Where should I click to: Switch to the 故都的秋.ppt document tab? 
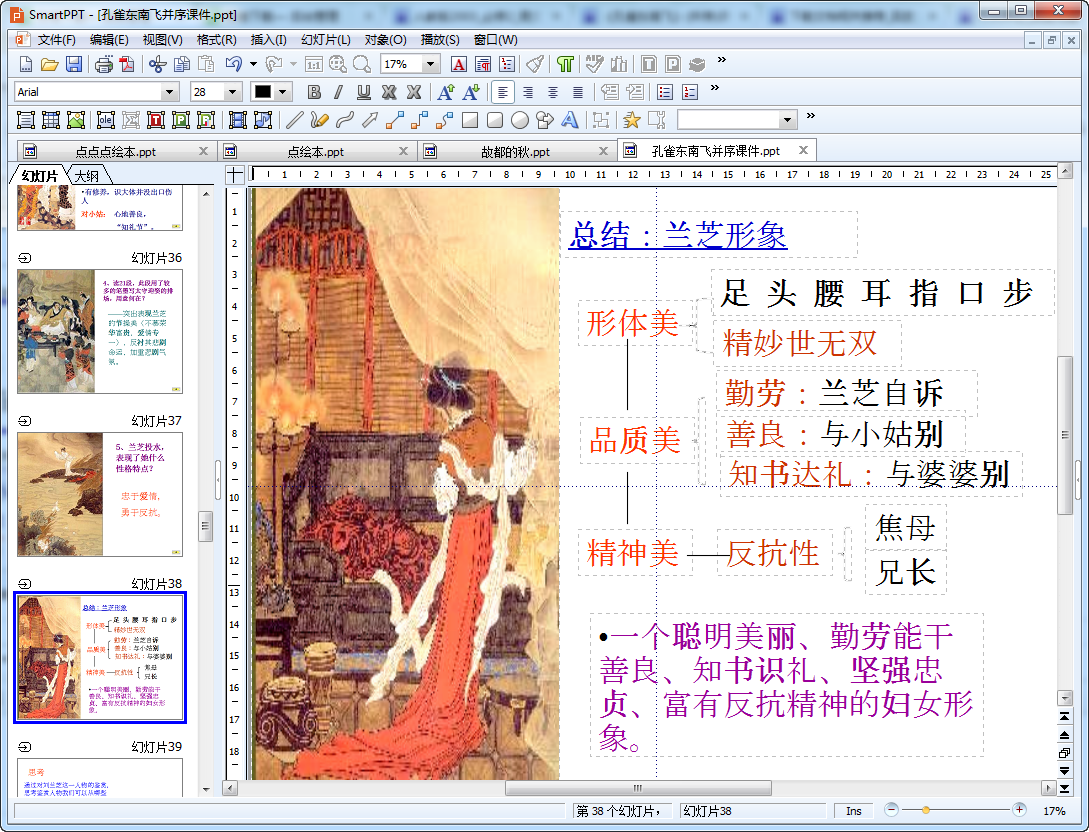pos(515,151)
